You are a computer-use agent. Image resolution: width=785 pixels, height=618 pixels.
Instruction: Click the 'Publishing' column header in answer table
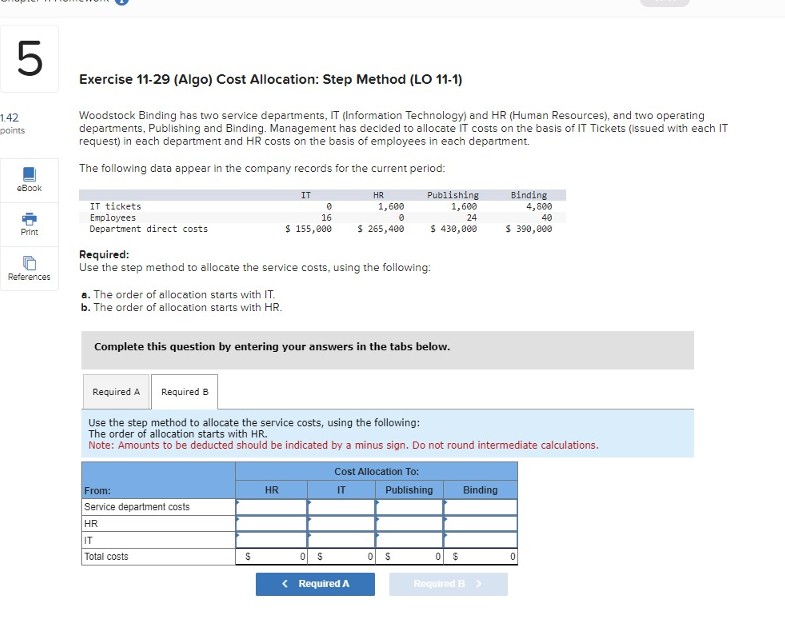point(409,490)
